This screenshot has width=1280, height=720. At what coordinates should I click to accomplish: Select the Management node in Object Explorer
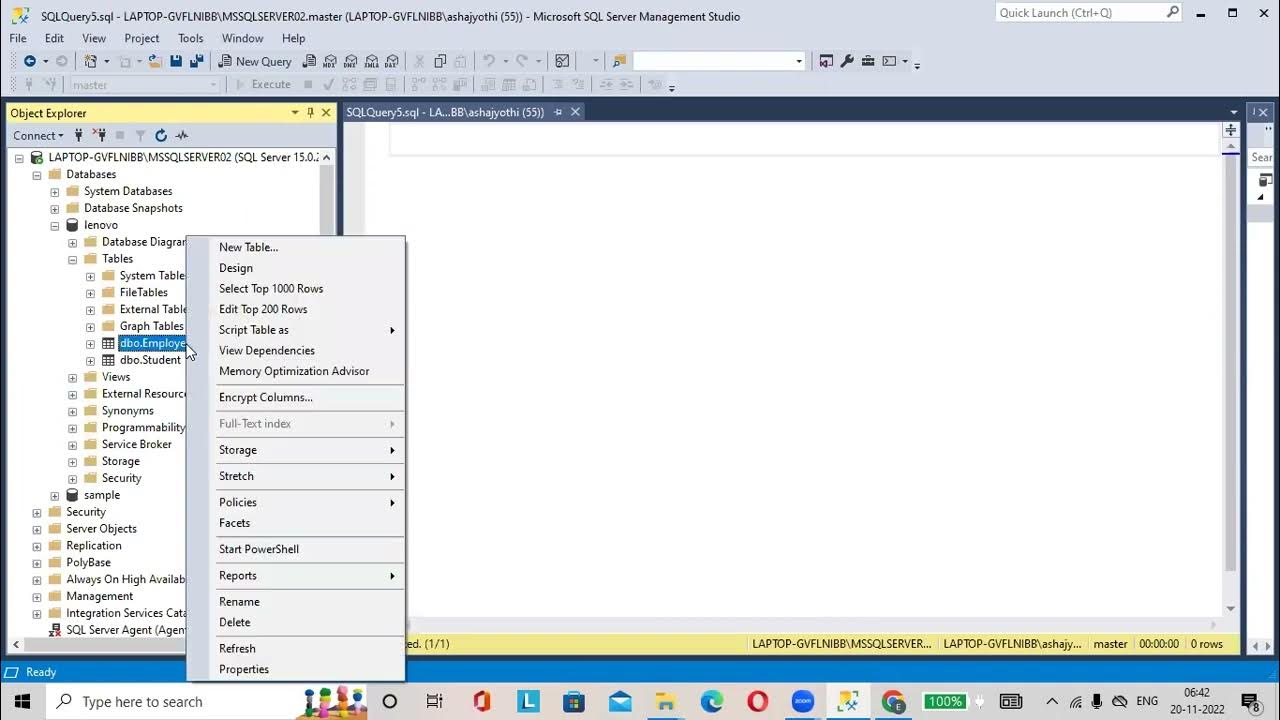[100, 596]
